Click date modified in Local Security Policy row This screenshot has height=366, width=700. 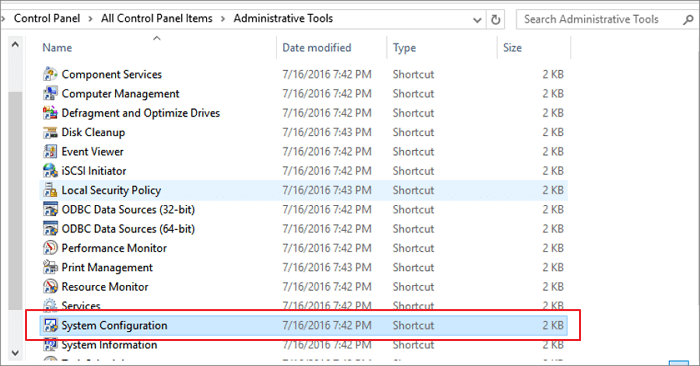[327, 190]
